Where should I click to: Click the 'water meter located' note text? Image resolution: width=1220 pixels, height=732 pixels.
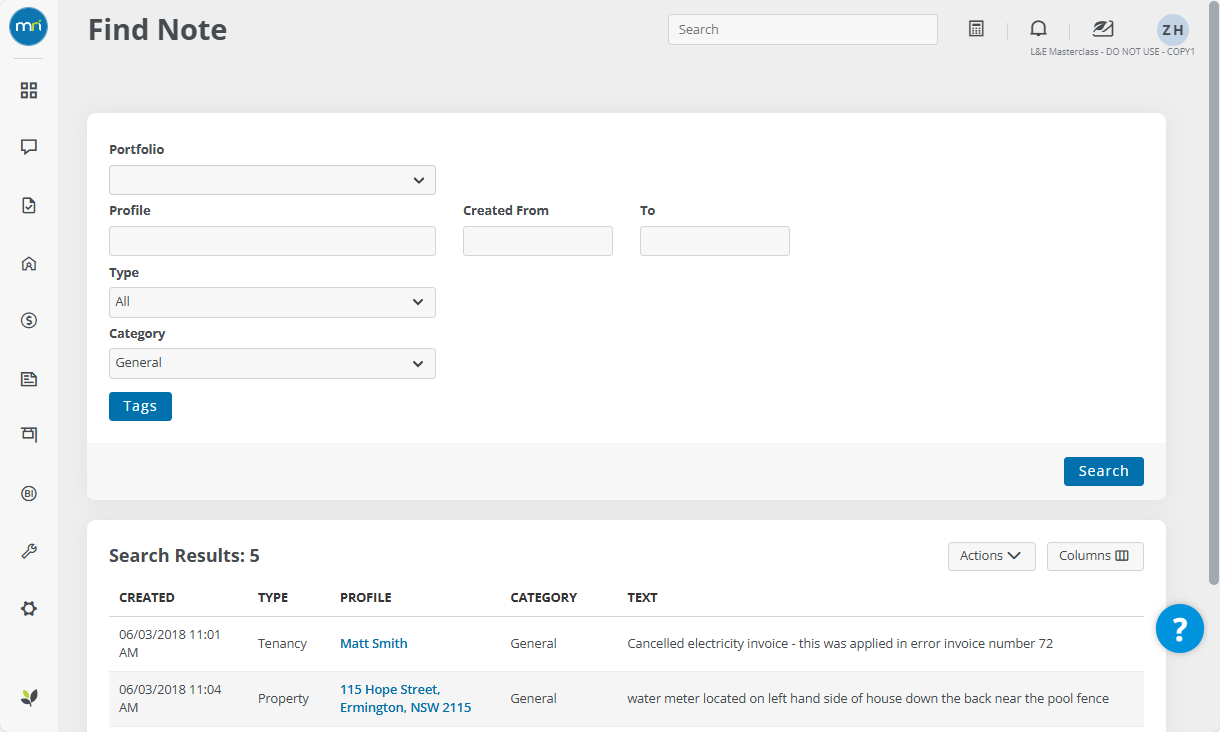click(868, 699)
